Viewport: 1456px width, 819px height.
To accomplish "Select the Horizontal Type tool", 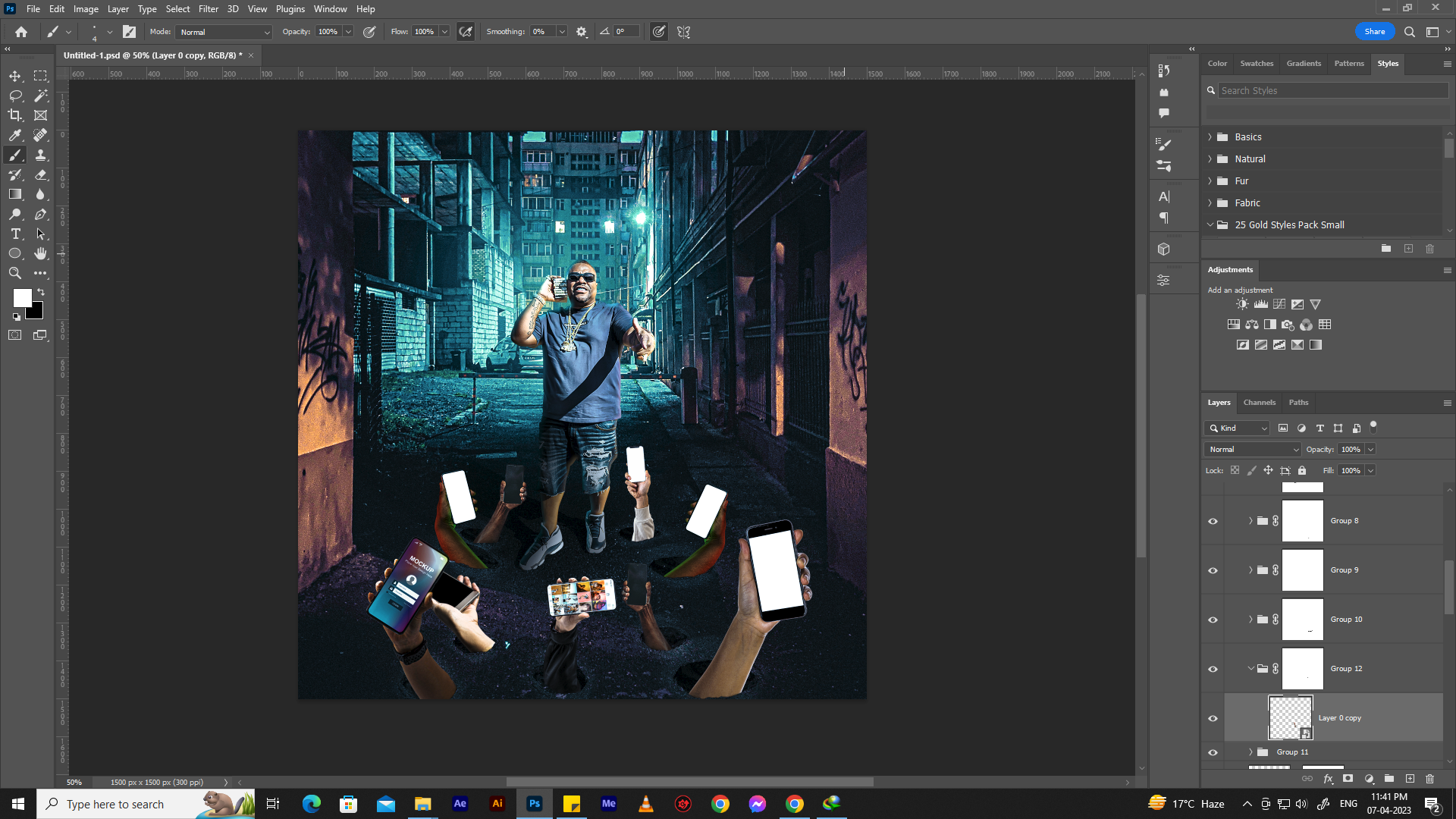I will click(15, 234).
